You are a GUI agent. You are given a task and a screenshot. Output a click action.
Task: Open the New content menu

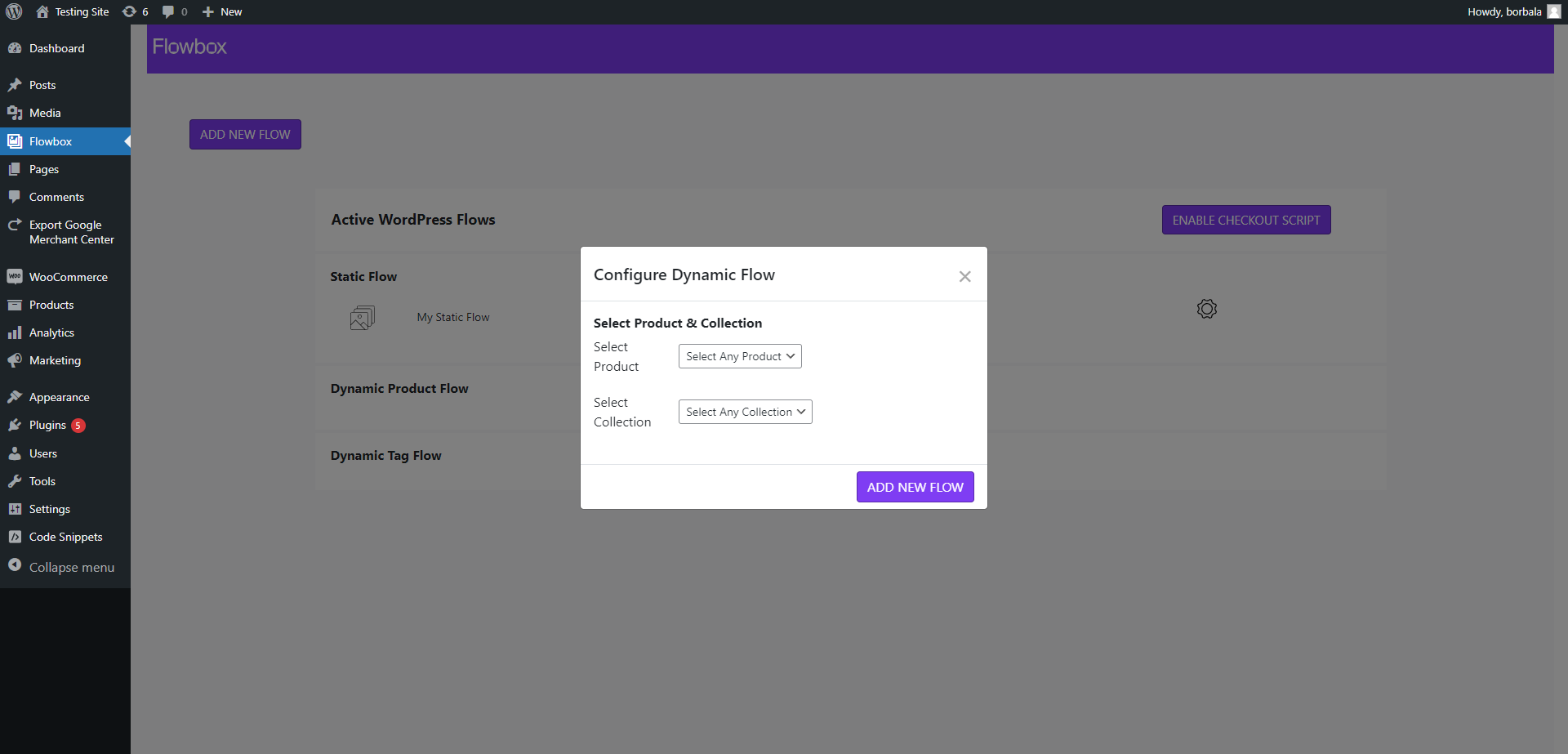pyautogui.click(x=222, y=11)
